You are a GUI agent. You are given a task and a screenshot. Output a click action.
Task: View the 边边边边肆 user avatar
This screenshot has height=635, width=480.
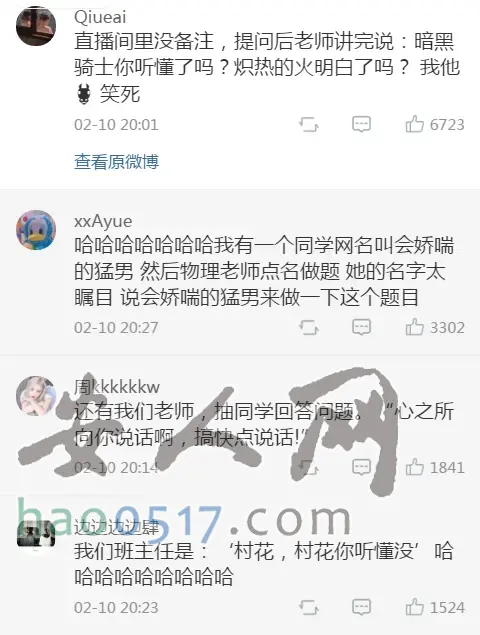(36, 533)
